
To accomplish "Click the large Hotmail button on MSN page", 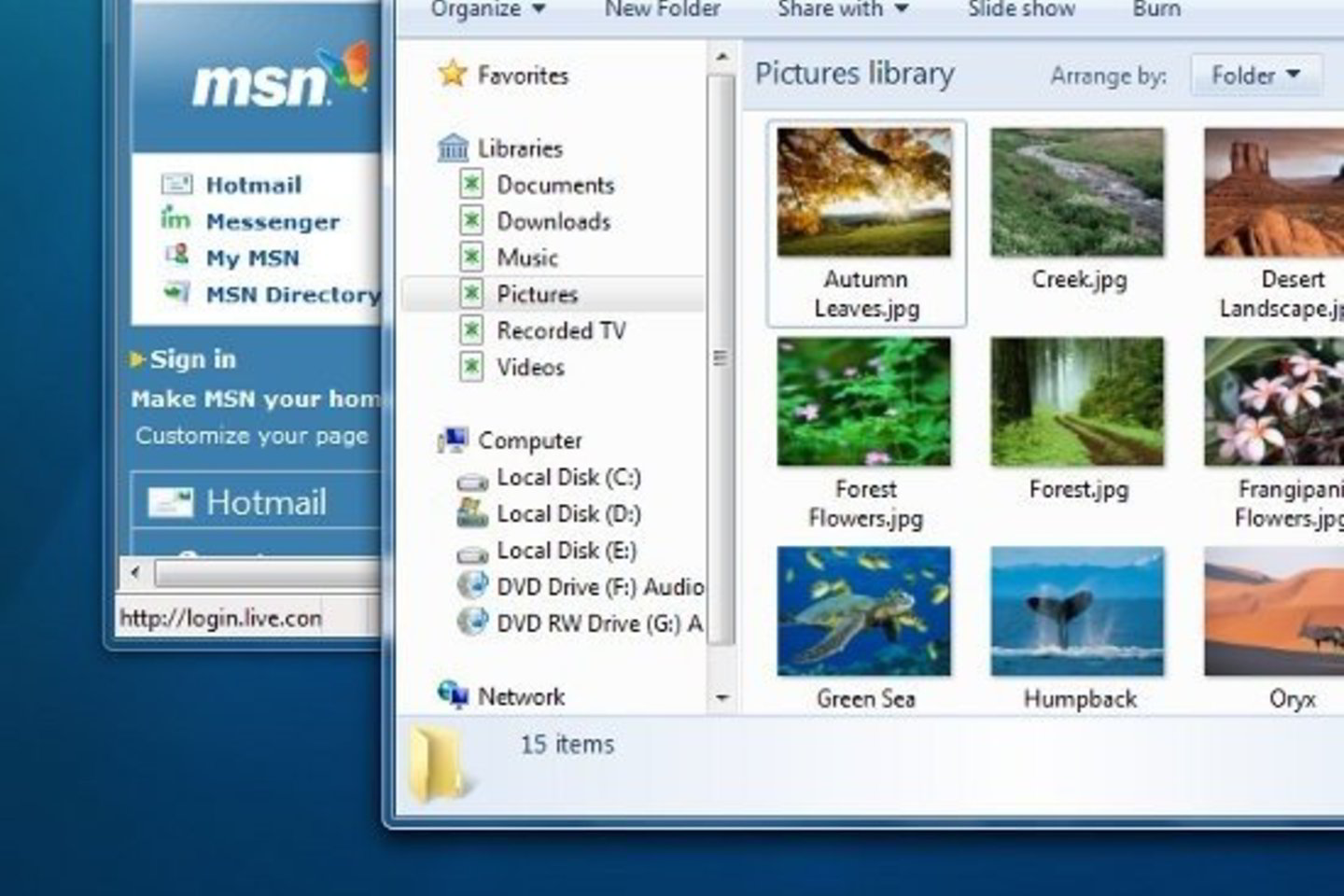I will (x=256, y=502).
